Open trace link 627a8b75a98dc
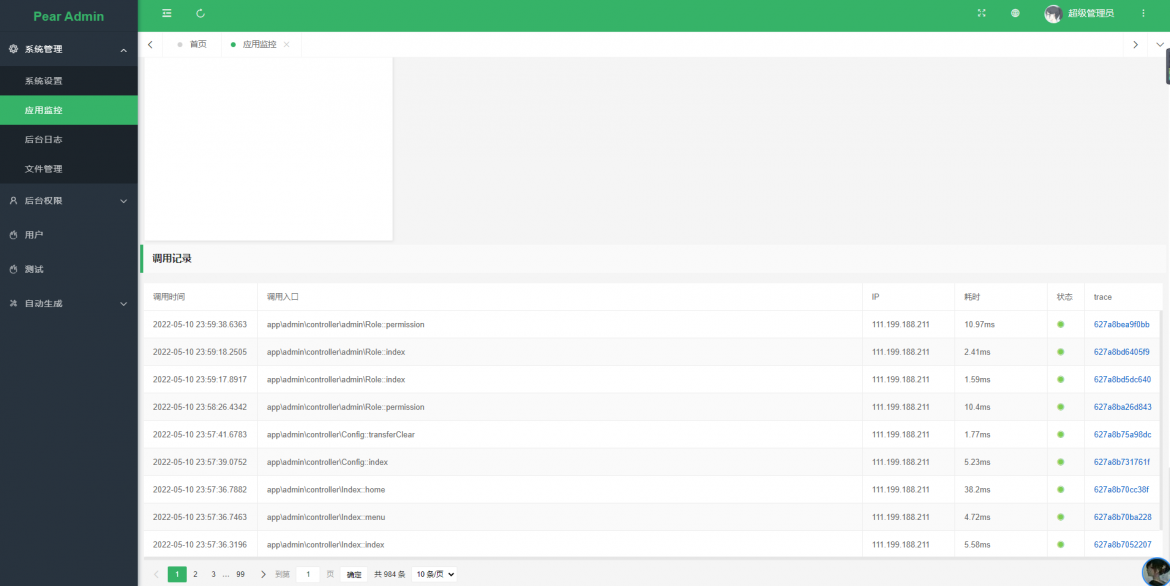 click(x=1122, y=434)
